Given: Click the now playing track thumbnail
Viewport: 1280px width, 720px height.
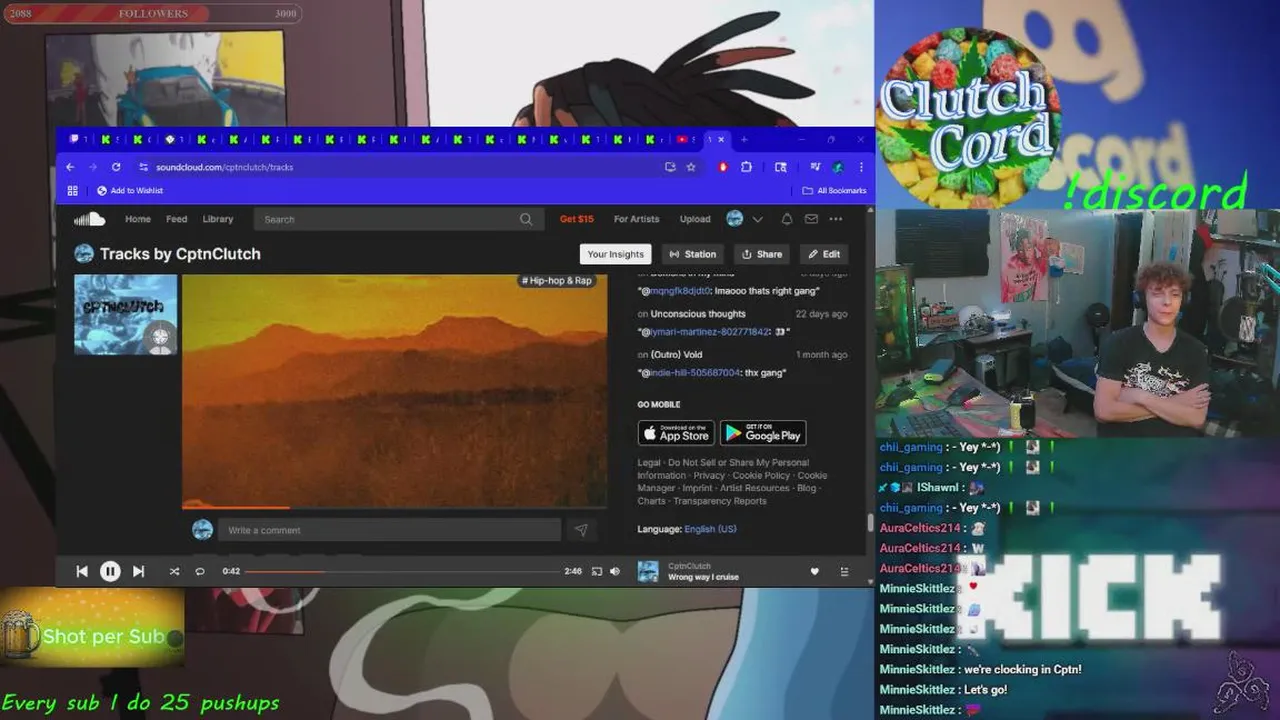Looking at the screenshot, I should tap(648, 571).
